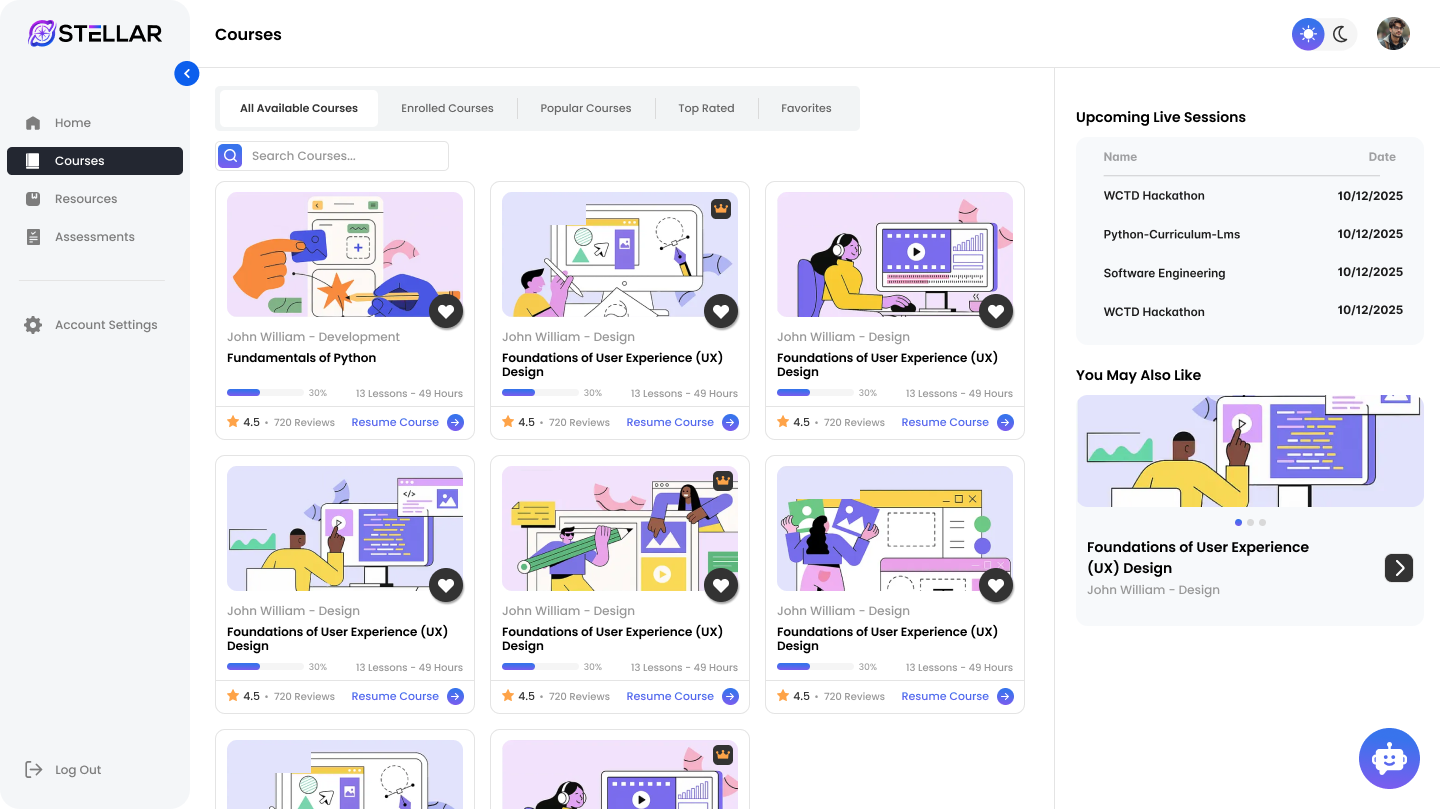
Task: Switch to dark mode moon toggle
Action: pos(1341,34)
